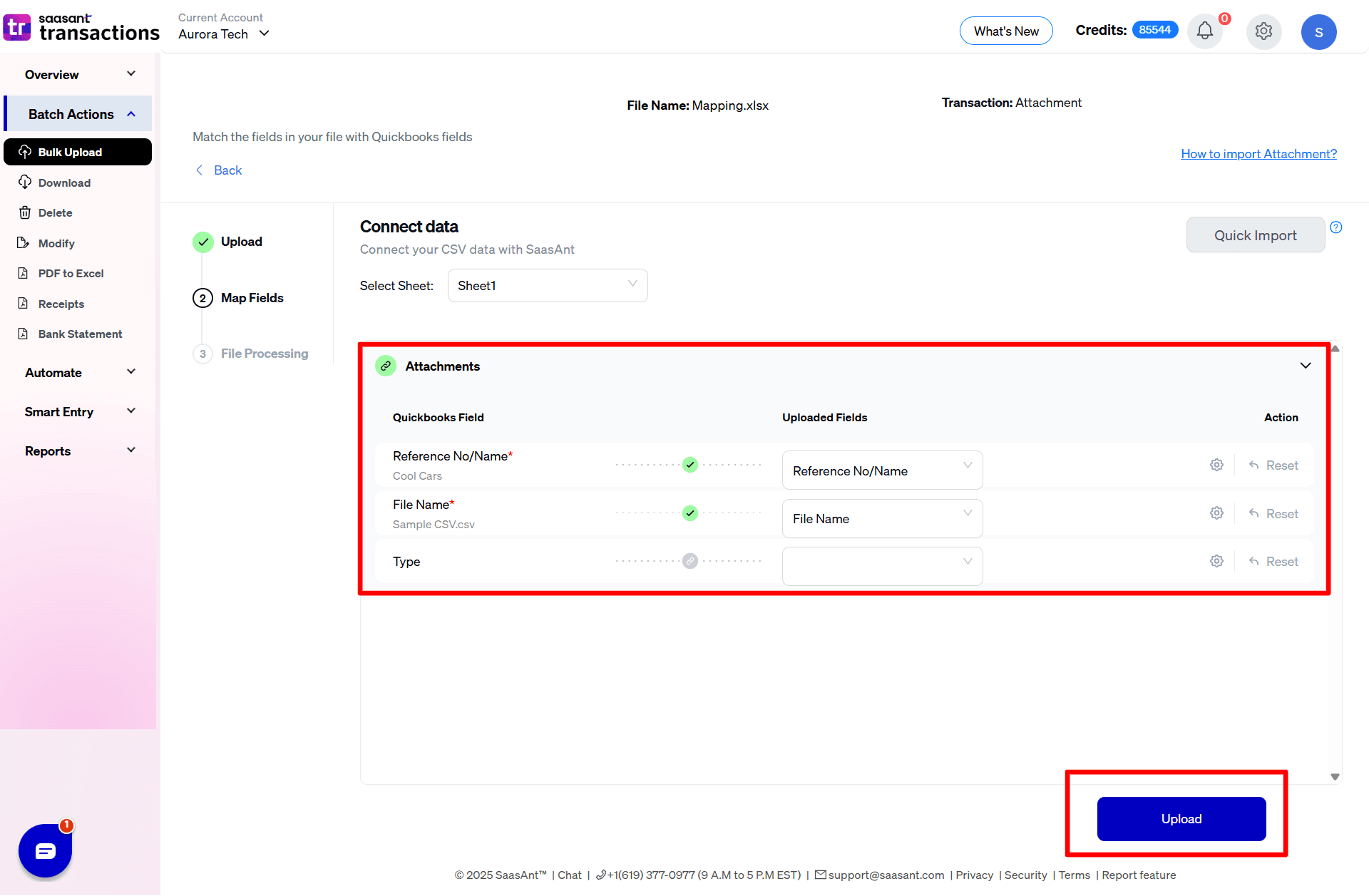Open the notifications bell
The height and width of the screenshot is (896, 1369).
1205,31
